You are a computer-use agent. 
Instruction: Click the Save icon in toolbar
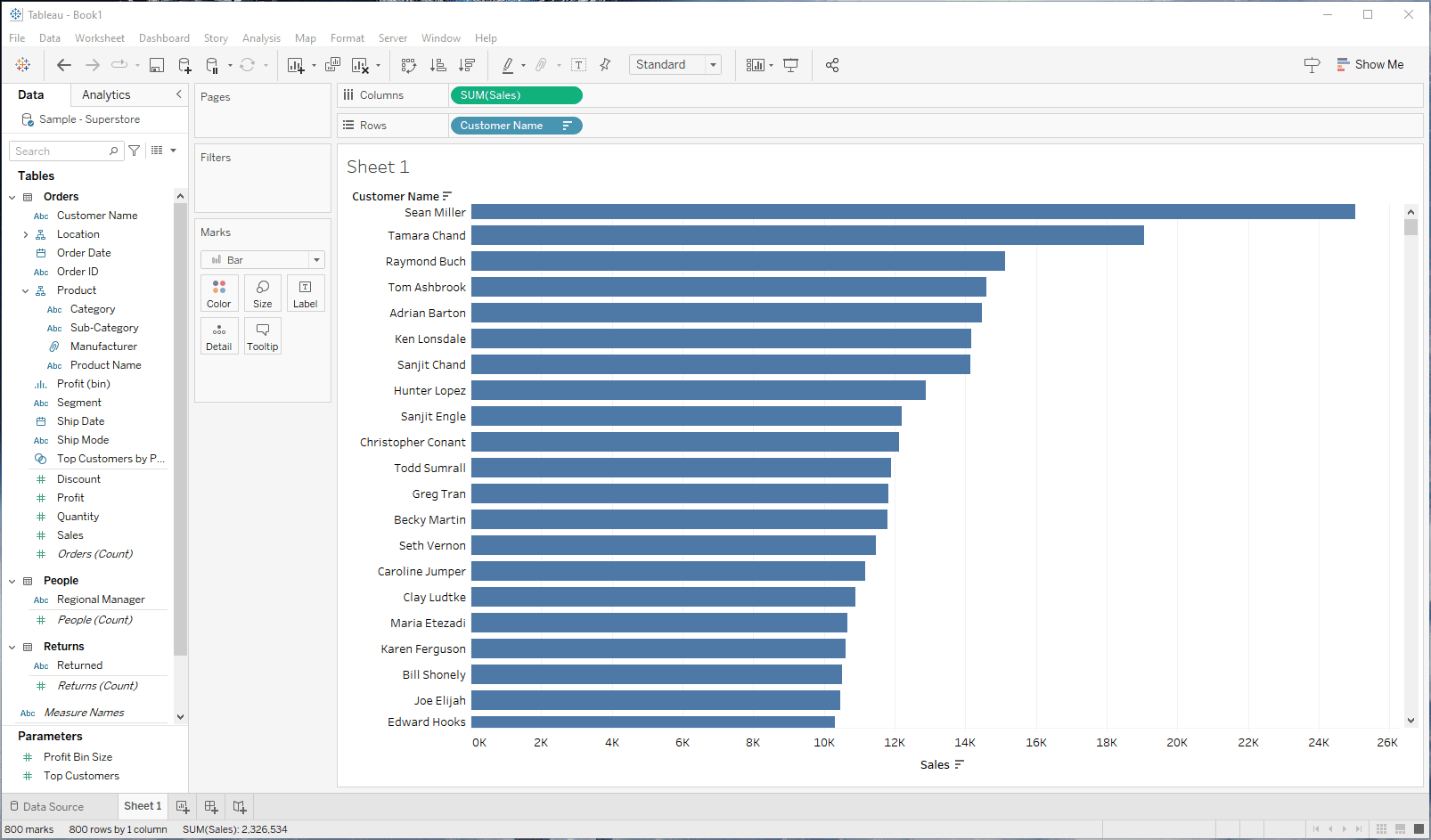pos(157,65)
